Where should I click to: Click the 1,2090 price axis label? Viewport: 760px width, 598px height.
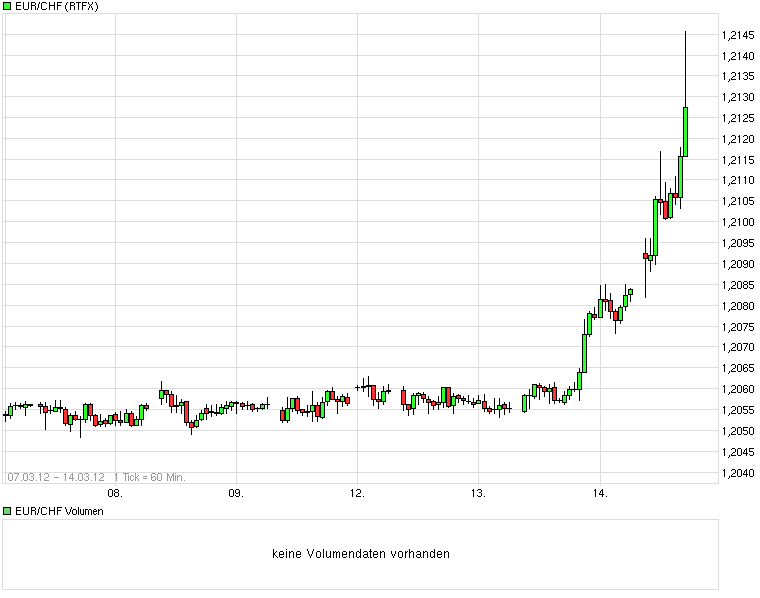(738, 264)
